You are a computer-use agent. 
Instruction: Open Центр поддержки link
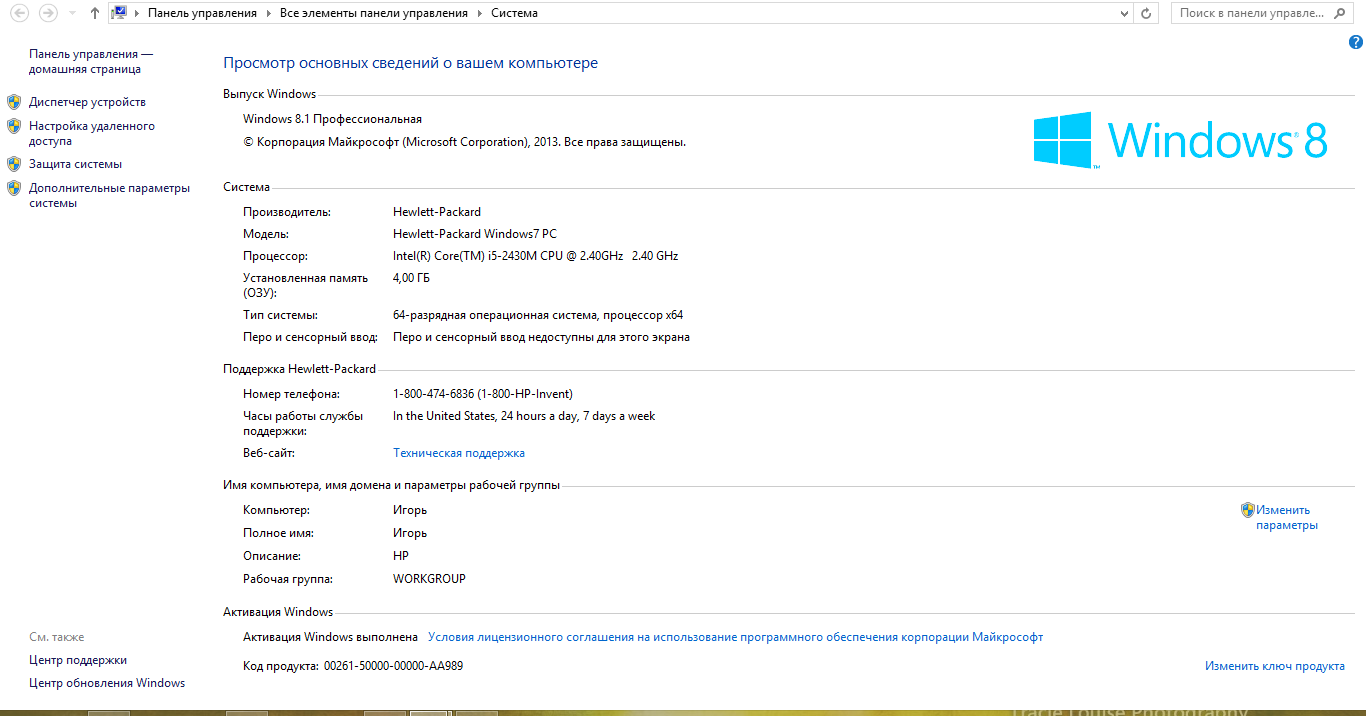coord(78,660)
